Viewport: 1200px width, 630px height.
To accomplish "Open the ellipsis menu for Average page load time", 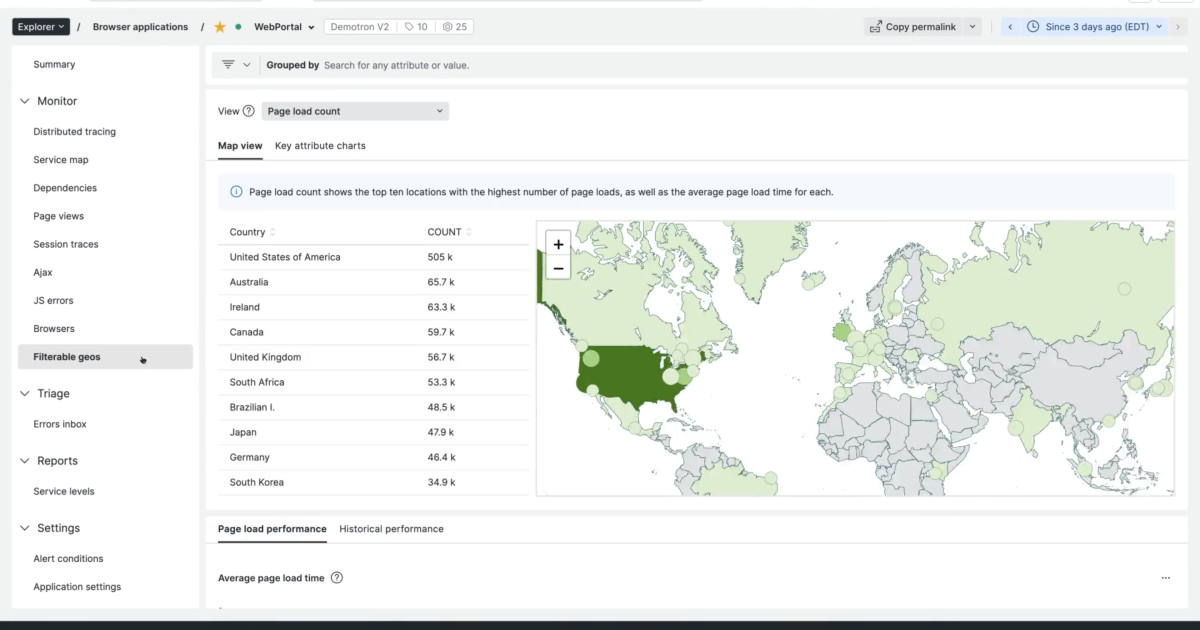I will pyautogui.click(x=1165, y=577).
